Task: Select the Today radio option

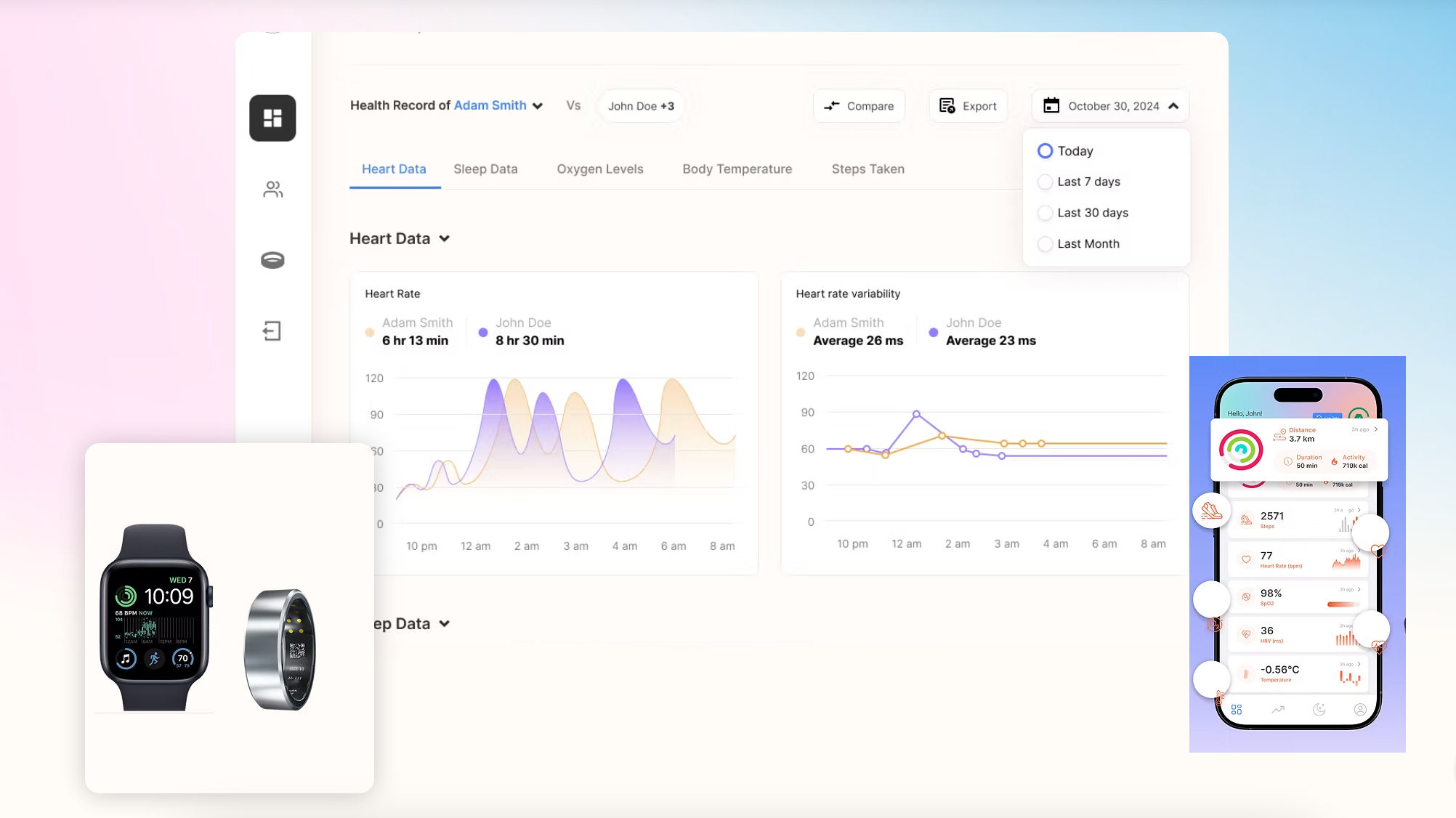Action: click(1045, 151)
